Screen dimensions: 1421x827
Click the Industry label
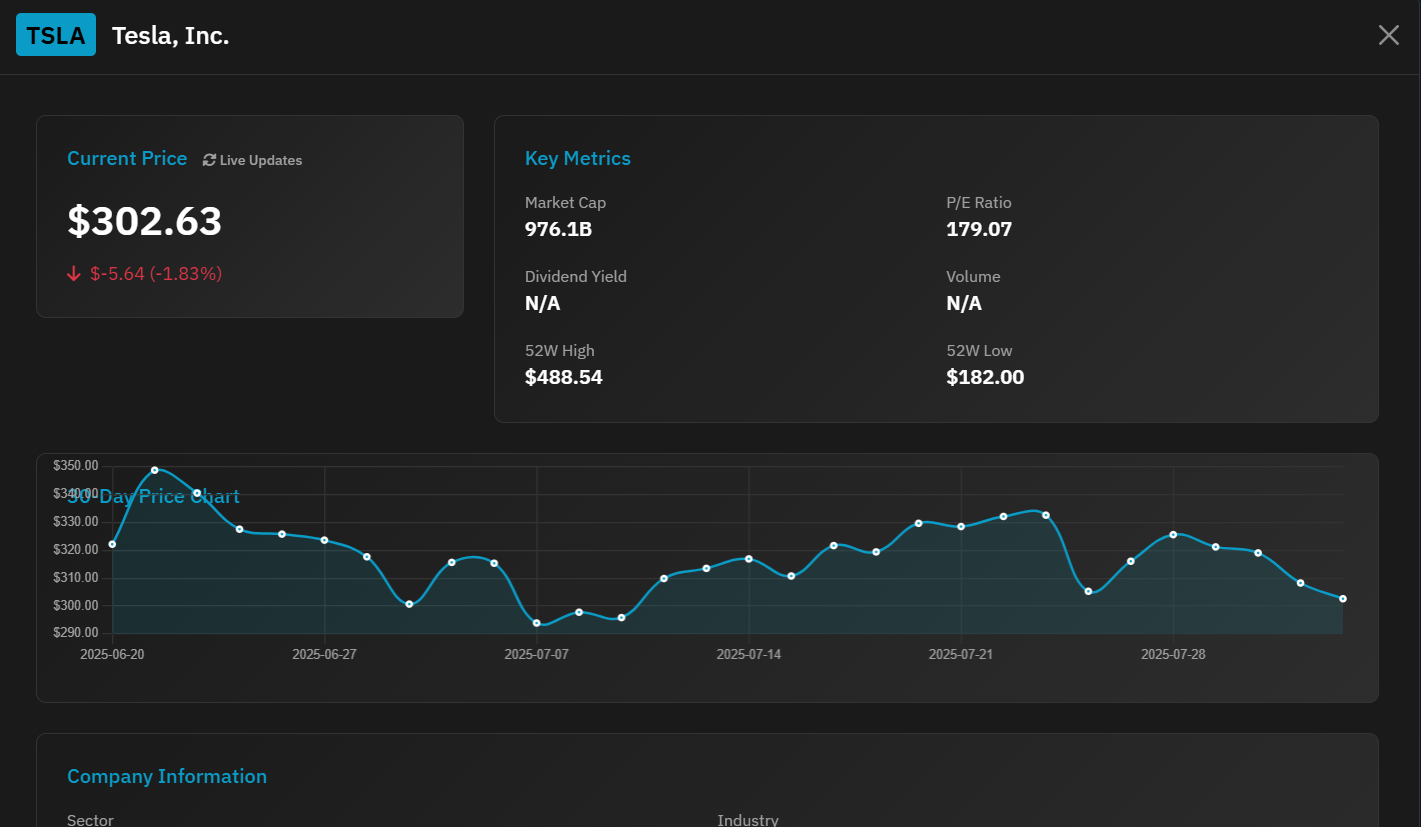(x=748, y=820)
